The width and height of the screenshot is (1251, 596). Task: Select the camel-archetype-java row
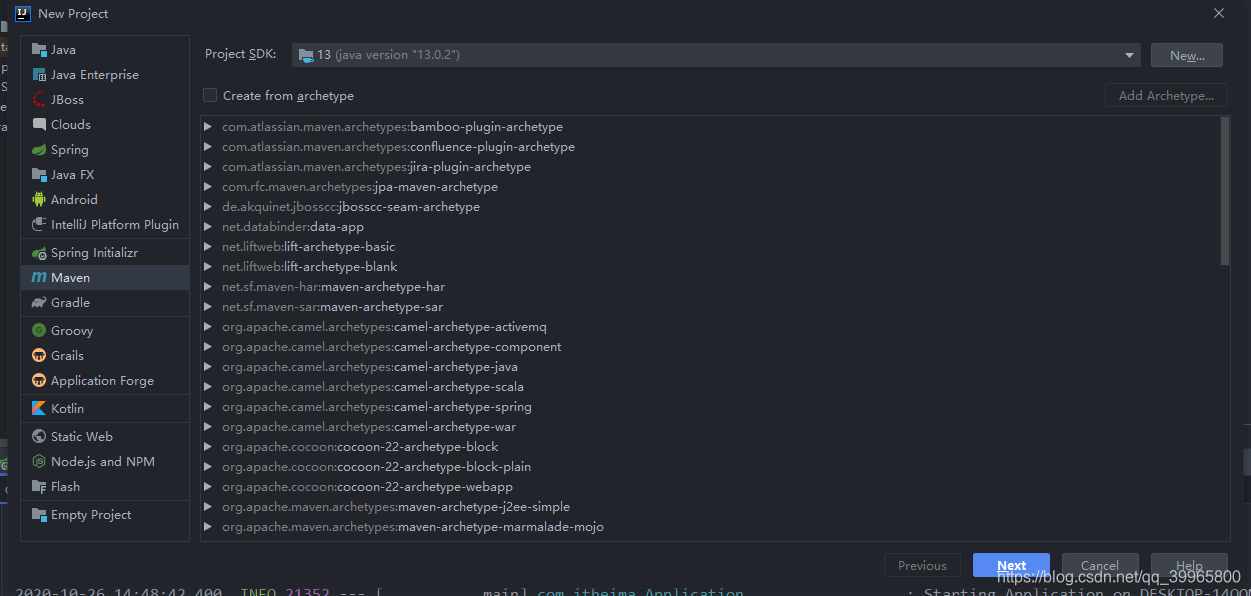point(710,367)
